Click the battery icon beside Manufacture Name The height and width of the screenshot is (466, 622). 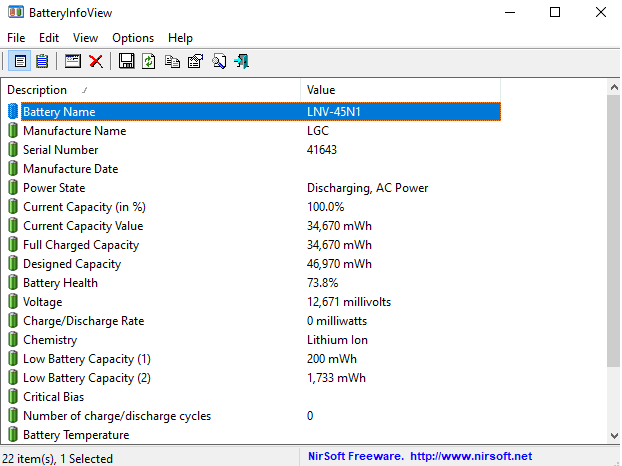pos(13,130)
